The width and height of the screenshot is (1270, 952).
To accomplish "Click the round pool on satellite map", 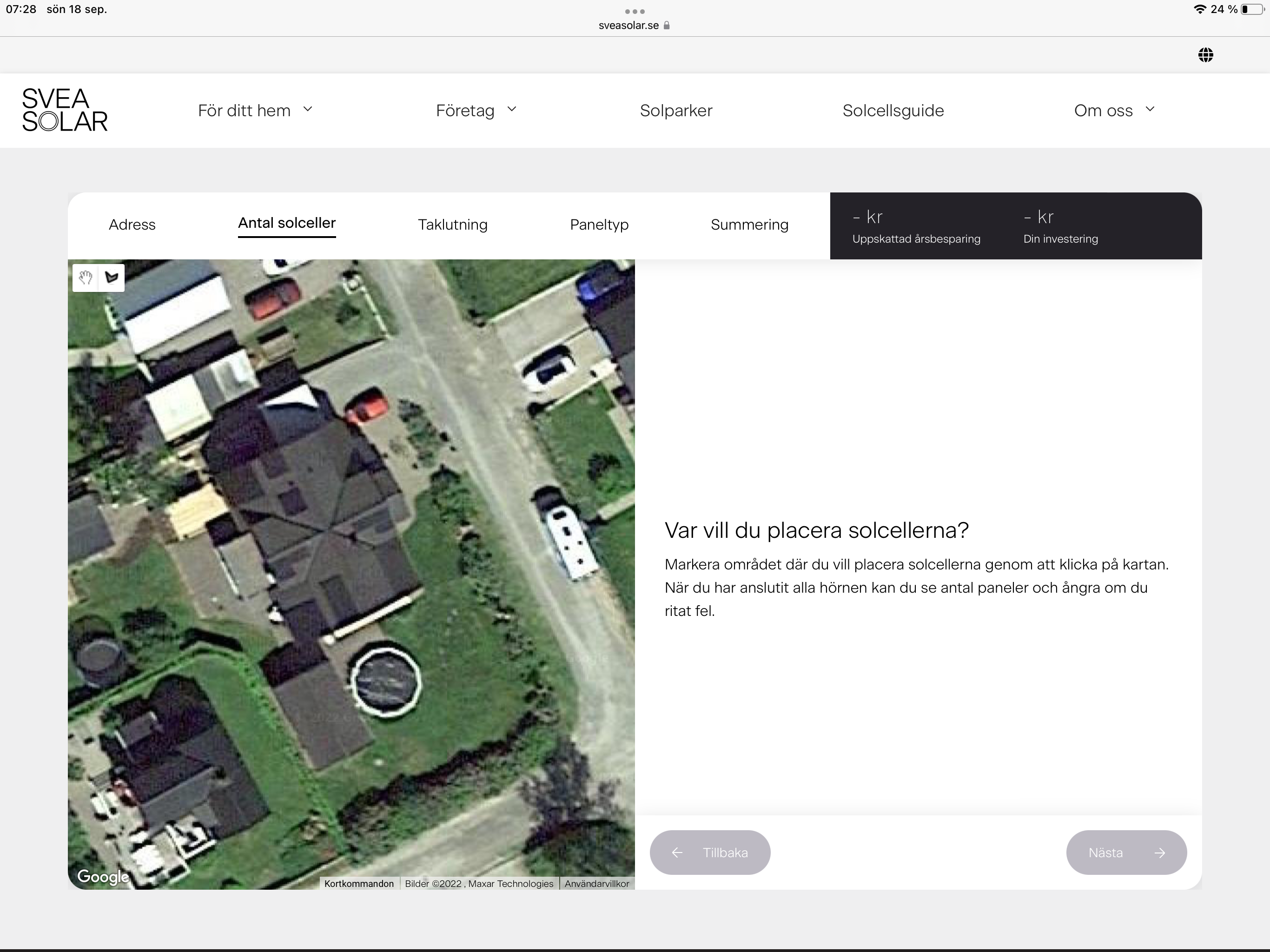I will tap(385, 681).
